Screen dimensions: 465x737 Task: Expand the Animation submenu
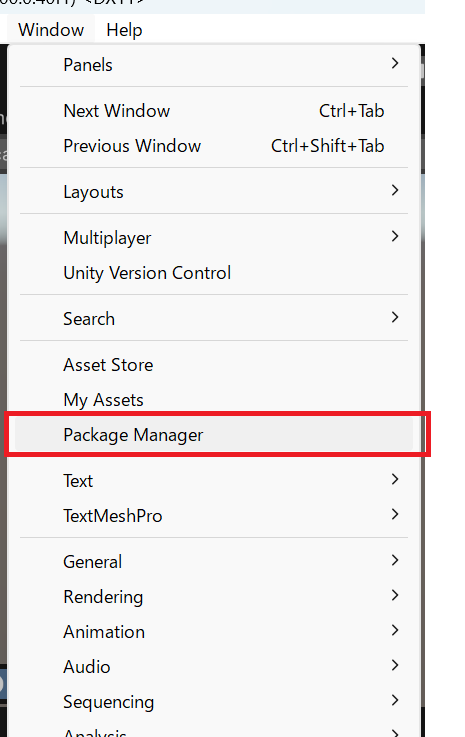coord(214,632)
